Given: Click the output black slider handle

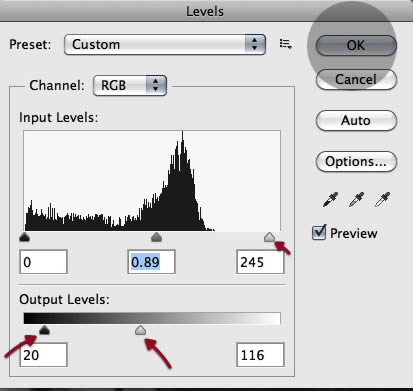Looking at the screenshot, I should click(x=44, y=330).
